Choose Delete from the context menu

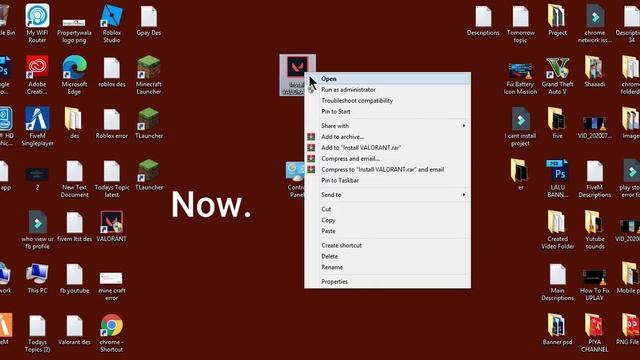(x=387, y=256)
